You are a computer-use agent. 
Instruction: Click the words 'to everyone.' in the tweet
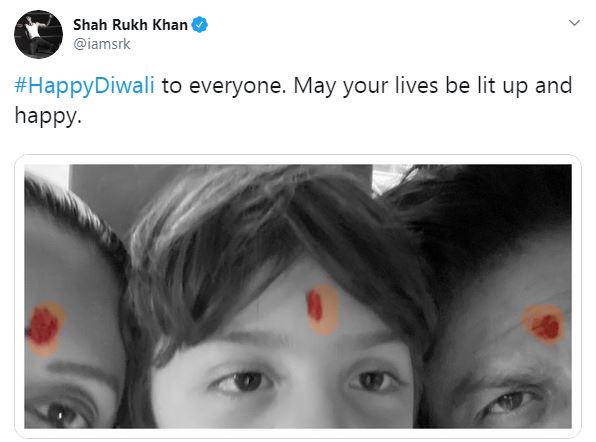[224, 85]
